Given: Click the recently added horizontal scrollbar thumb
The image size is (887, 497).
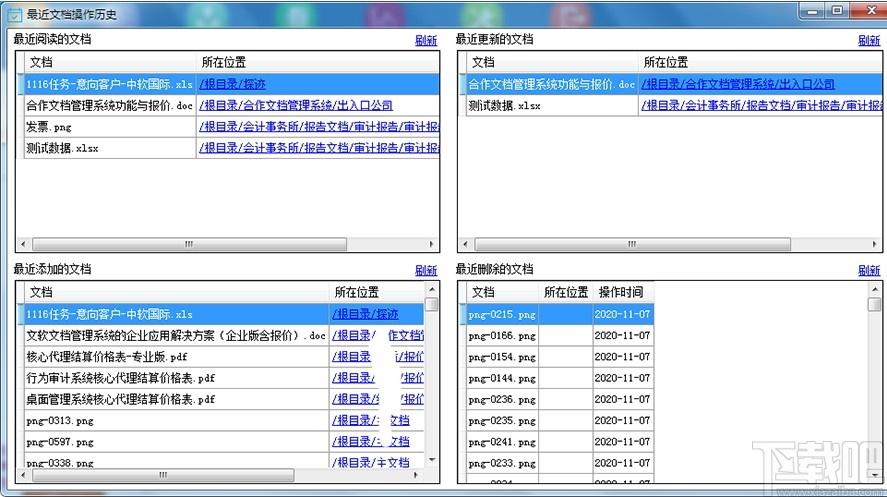Looking at the screenshot, I should click(x=163, y=475).
